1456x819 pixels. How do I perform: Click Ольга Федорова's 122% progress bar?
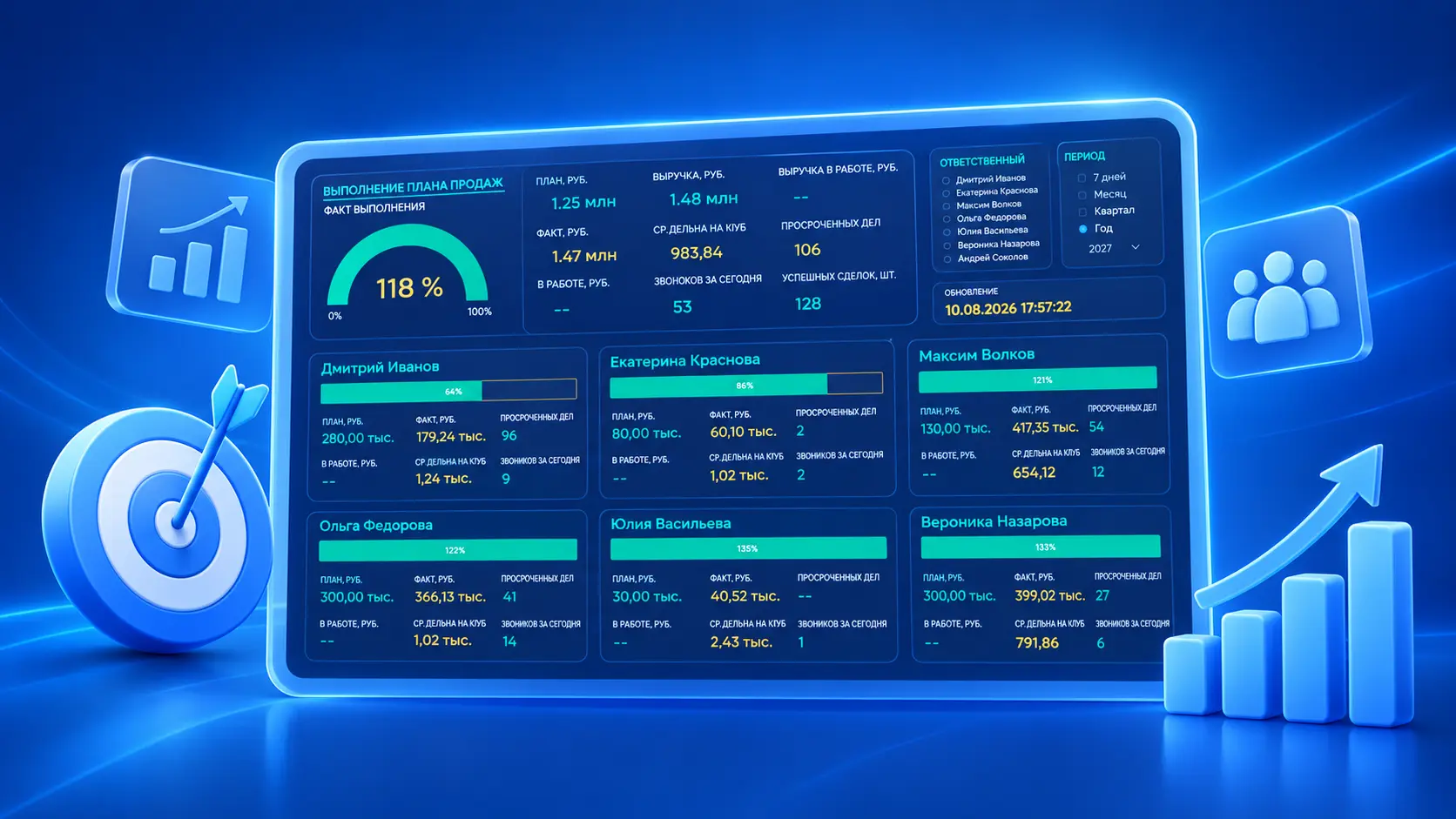[x=448, y=550]
